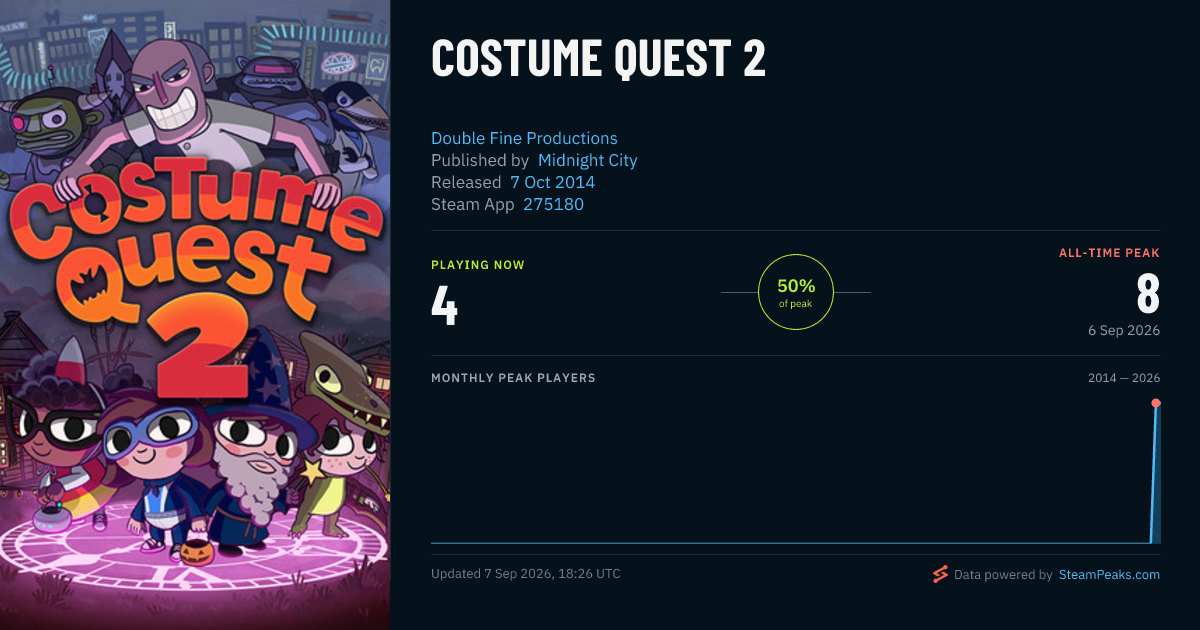Open Steam App ID 275180
Screen dimensions: 1200x630
coord(553,204)
